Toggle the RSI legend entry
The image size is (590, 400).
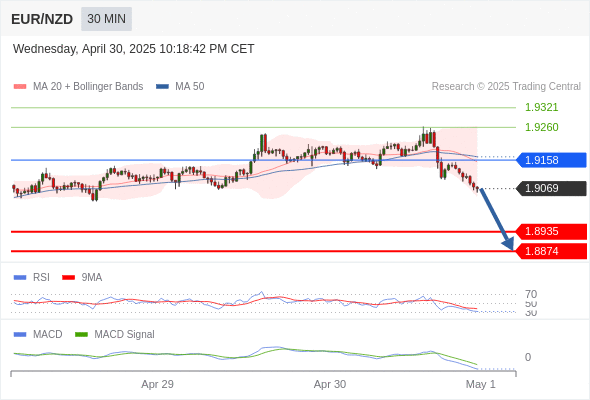41,277
